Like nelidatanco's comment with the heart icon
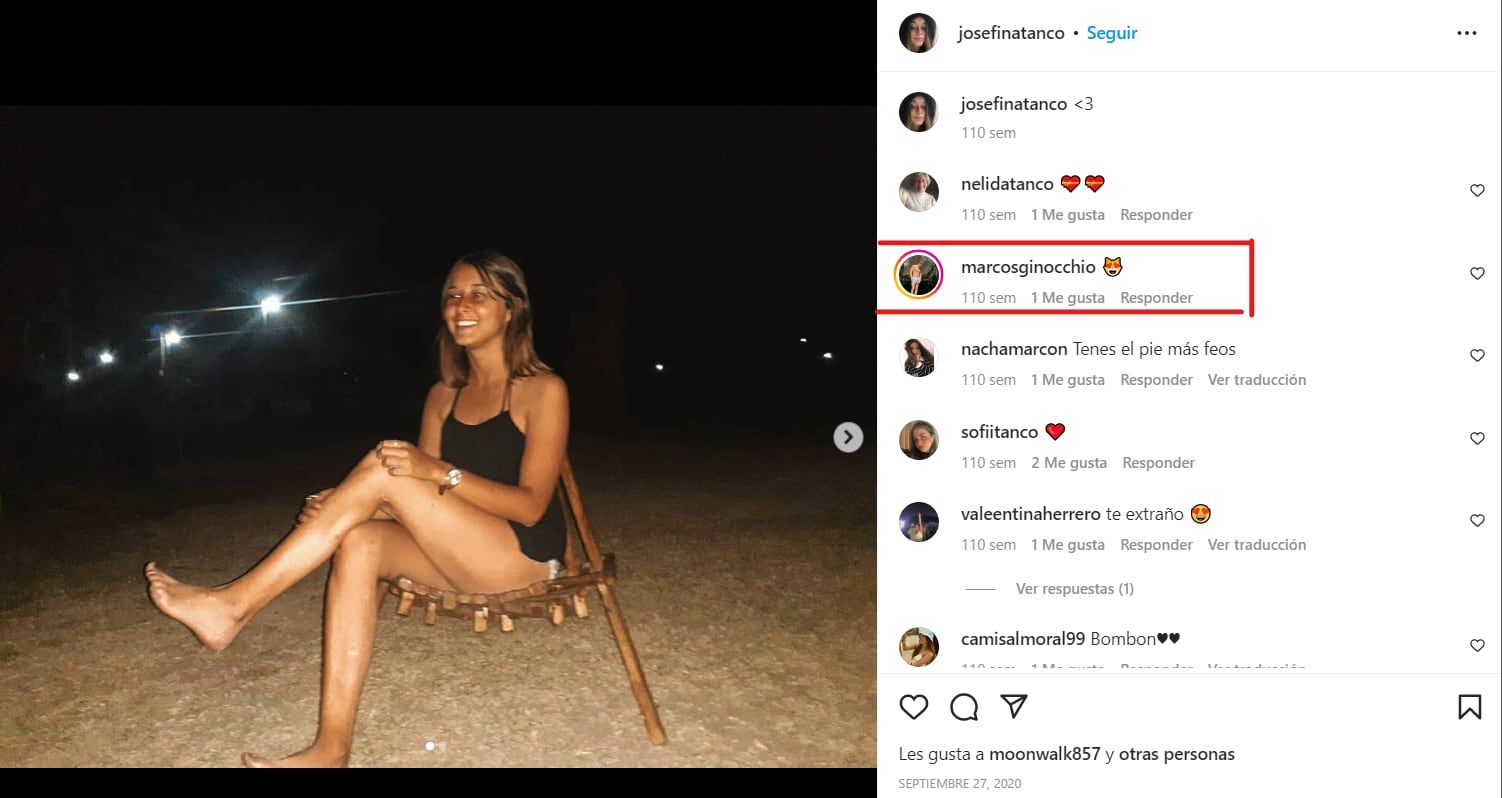This screenshot has height=798, width=1502. click(1477, 190)
